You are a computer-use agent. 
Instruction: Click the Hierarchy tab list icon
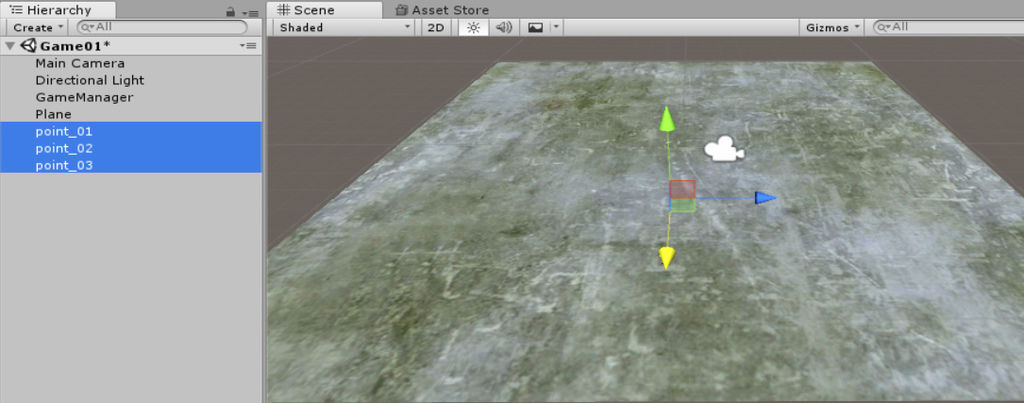pyautogui.click(x=16, y=10)
